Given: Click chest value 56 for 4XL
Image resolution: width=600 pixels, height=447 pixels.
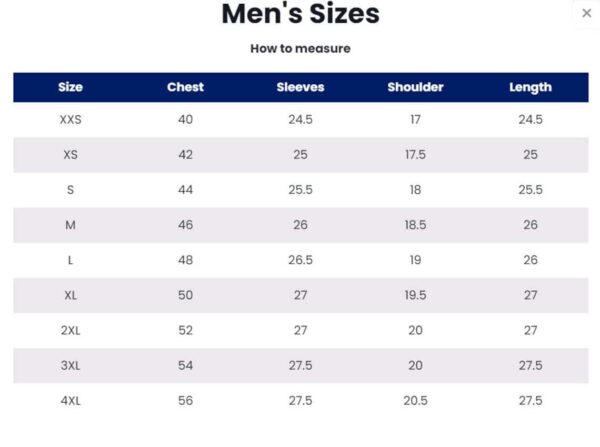Looking at the screenshot, I should pos(185,400).
